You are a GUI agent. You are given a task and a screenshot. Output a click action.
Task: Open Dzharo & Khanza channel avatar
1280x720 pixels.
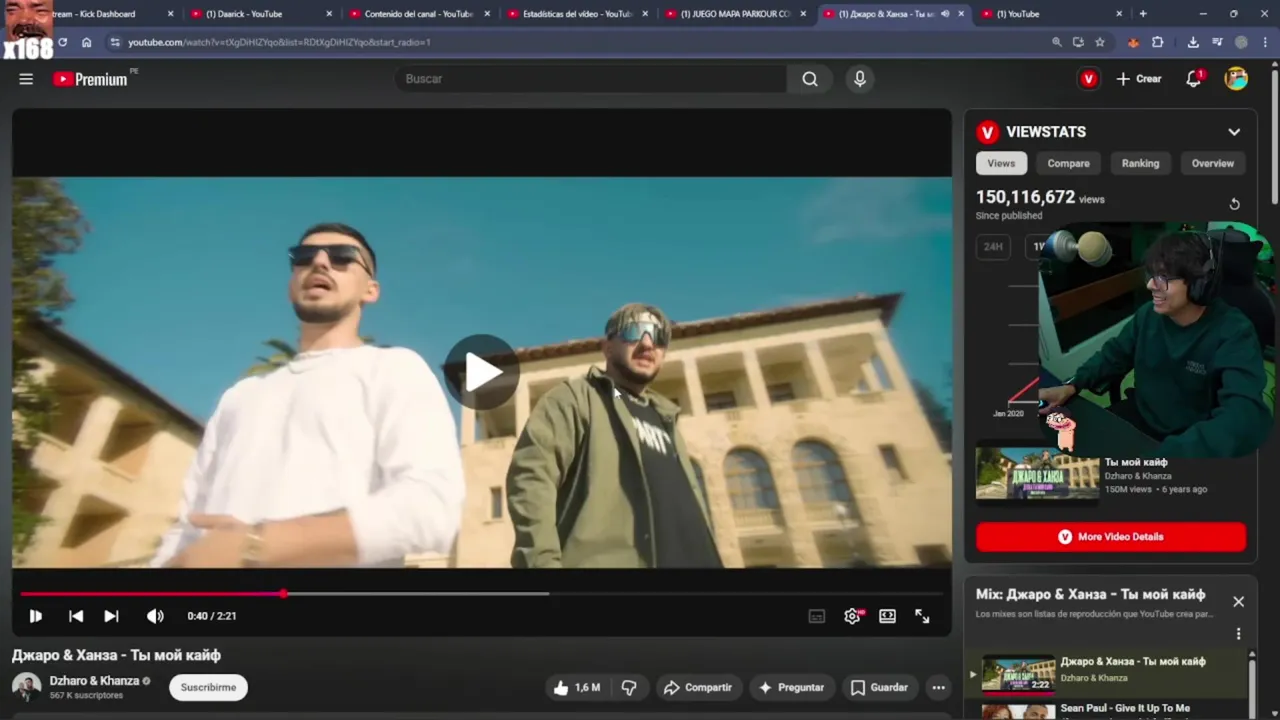point(26,687)
